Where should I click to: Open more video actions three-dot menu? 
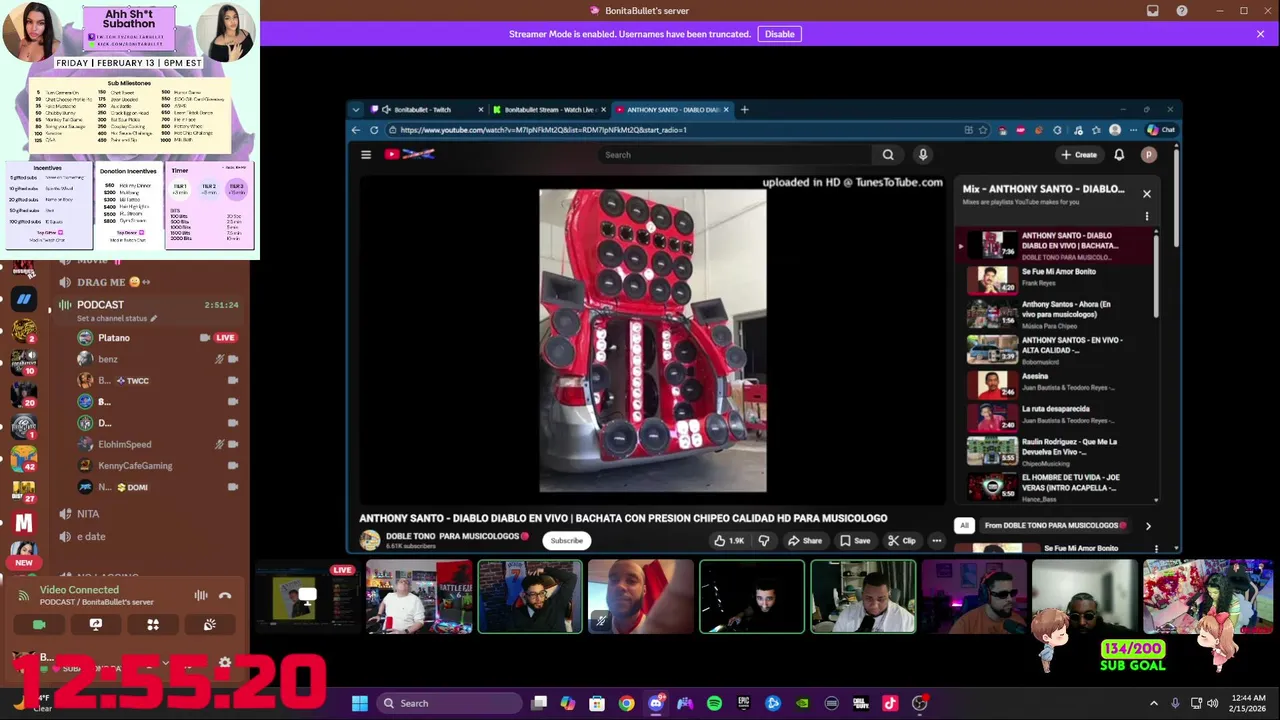pyautogui.click(x=937, y=541)
